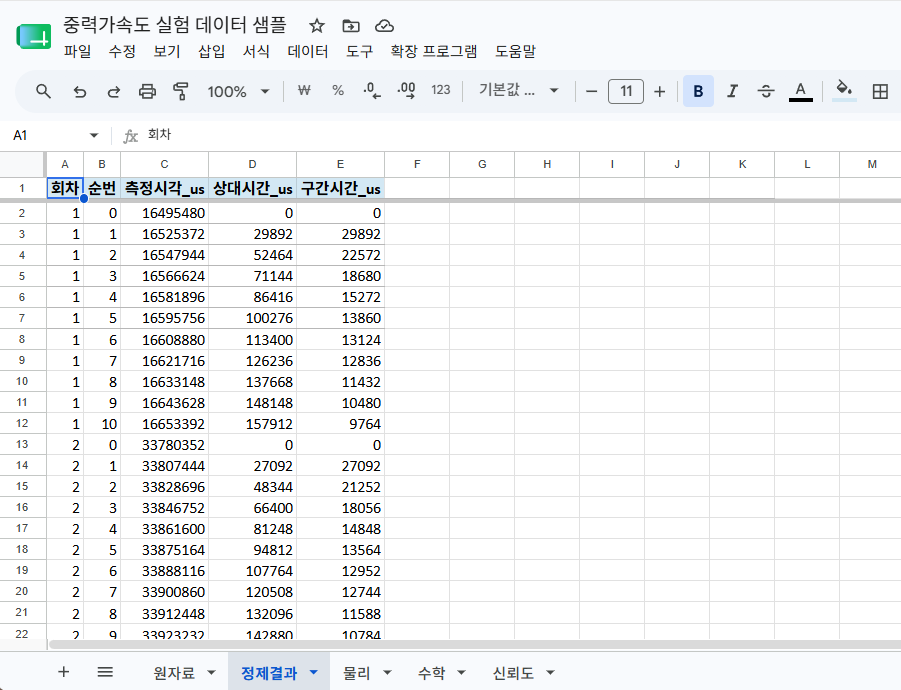Open the 신뢰도 tab dropdown arrow

click(550, 673)
